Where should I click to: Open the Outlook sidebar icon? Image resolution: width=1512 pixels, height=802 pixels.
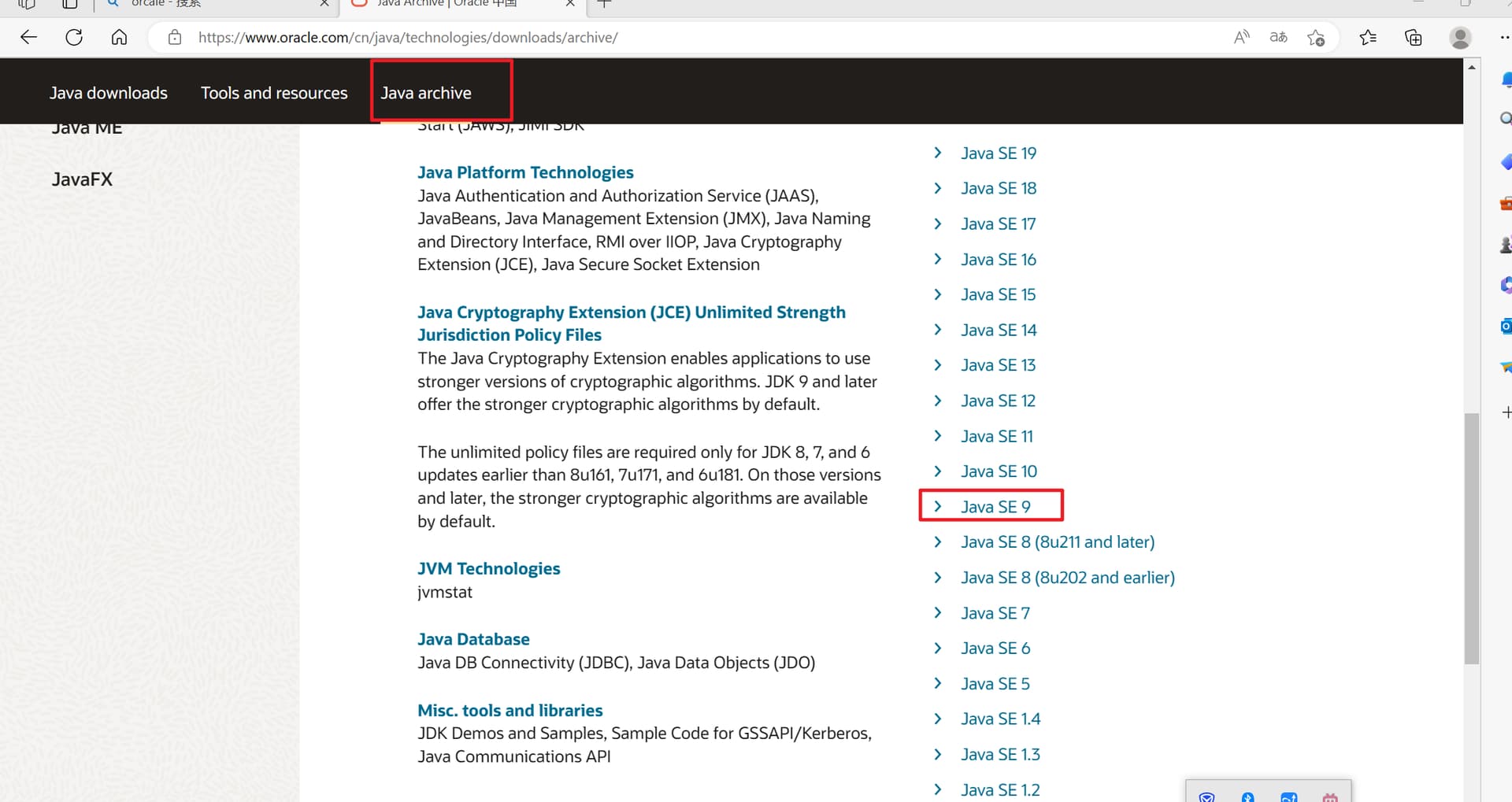pos(1506,325)
